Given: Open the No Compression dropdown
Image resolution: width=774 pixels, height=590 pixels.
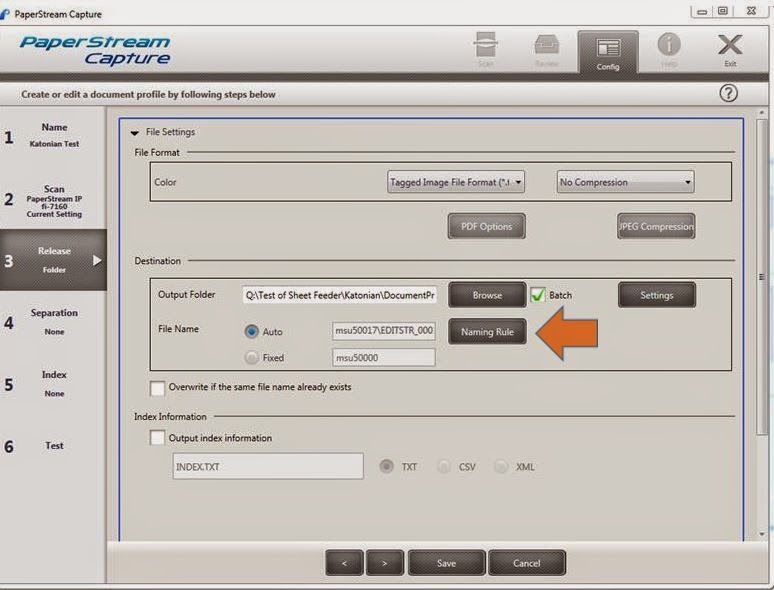Looking at the screenshot, I should point(625,182).
